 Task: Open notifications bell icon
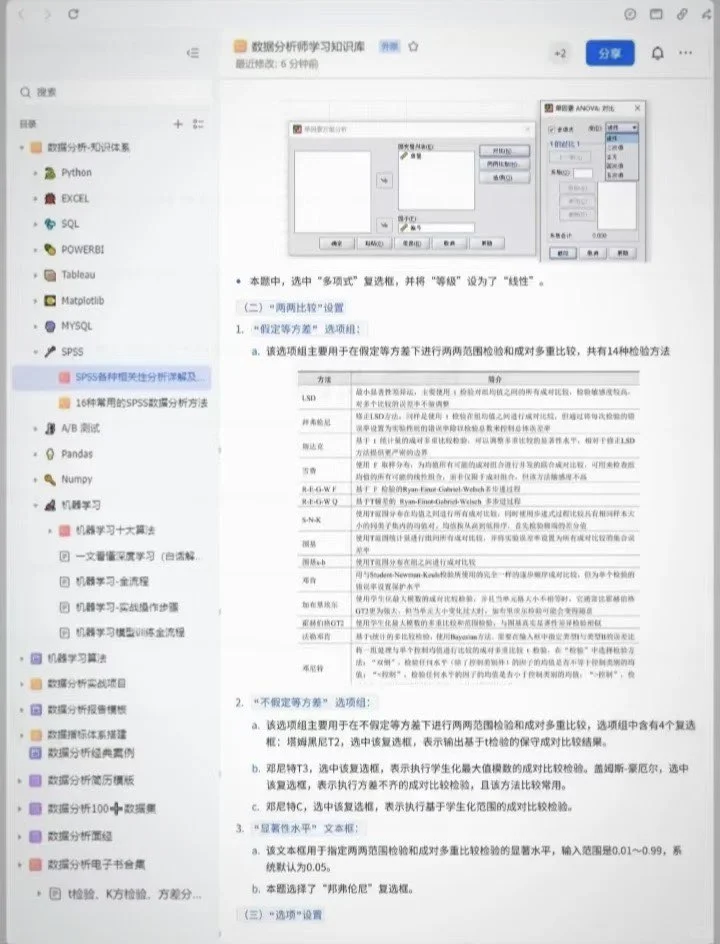tap(657, 54)
